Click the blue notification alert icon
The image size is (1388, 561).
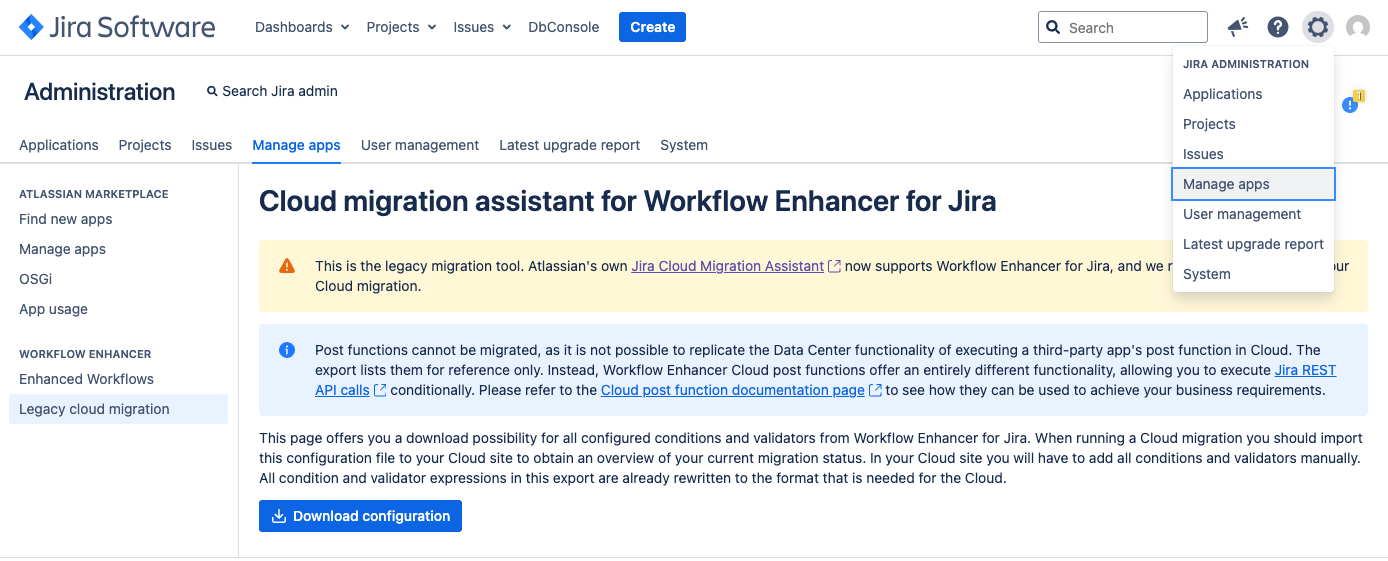[1351, 103]
